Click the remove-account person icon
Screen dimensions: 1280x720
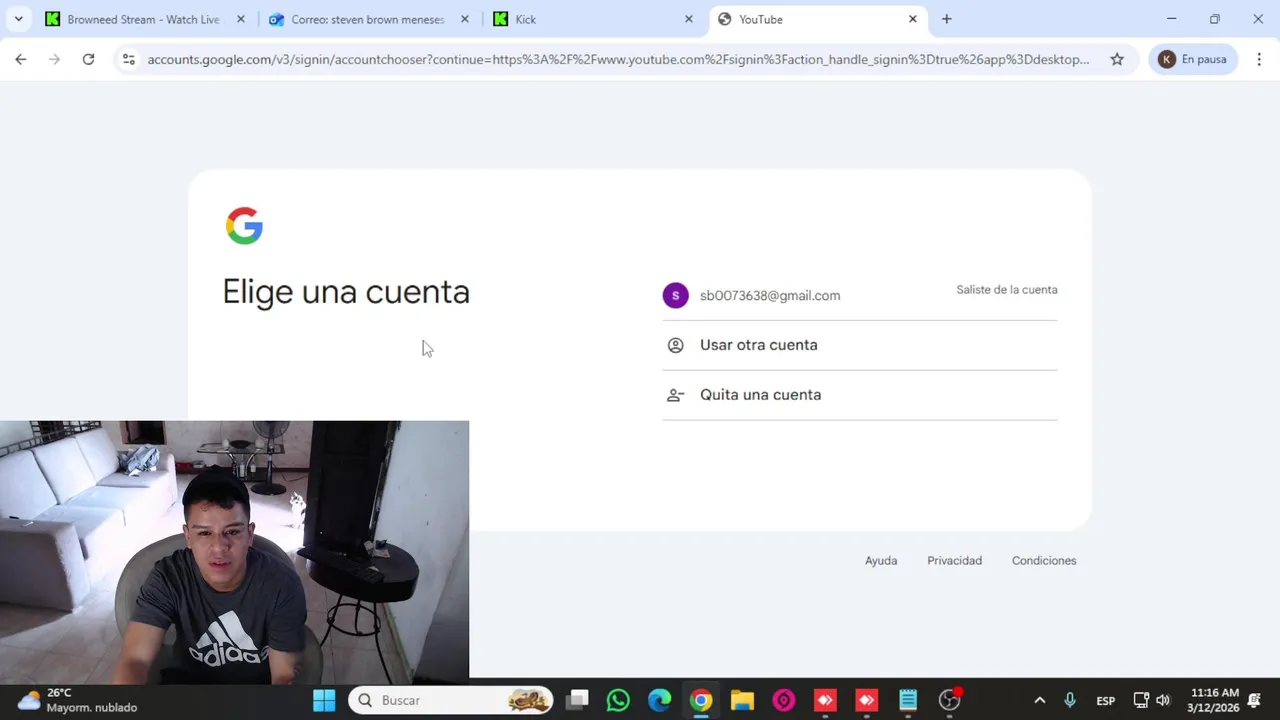(x=675, y=395)
